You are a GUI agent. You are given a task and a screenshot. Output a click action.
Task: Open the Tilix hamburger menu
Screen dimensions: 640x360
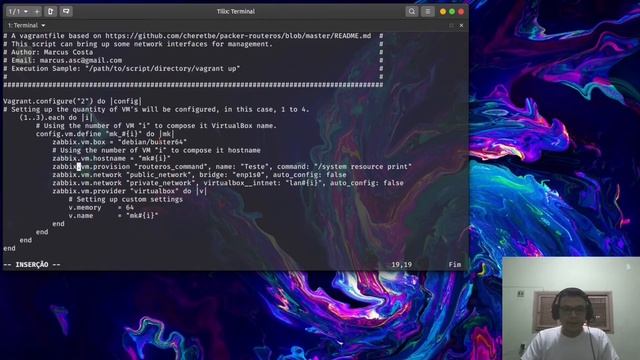pos(427,11)
